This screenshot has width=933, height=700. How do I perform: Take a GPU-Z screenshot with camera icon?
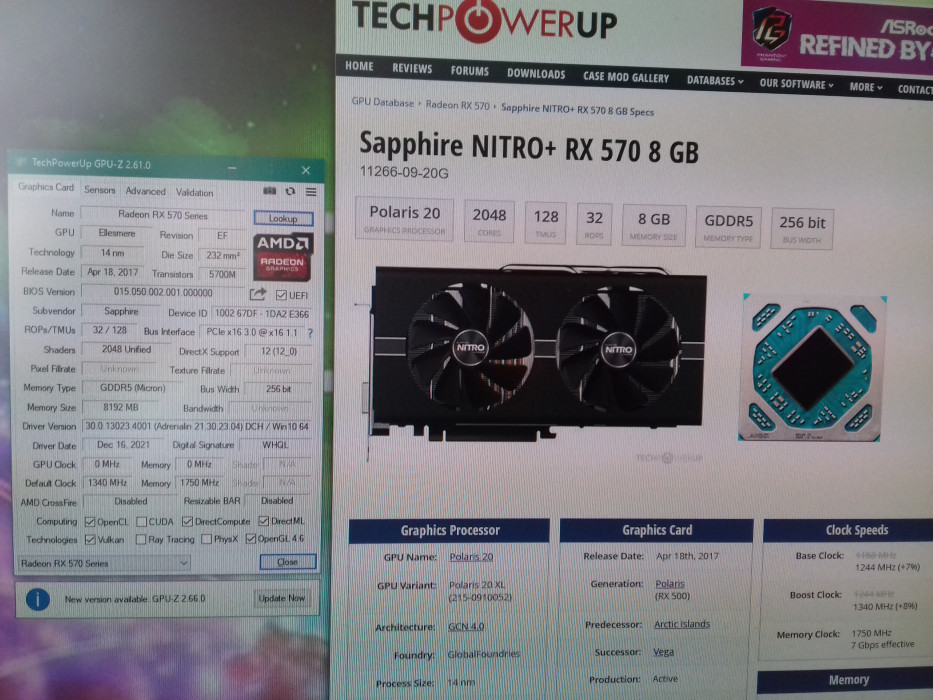[270, 191]
